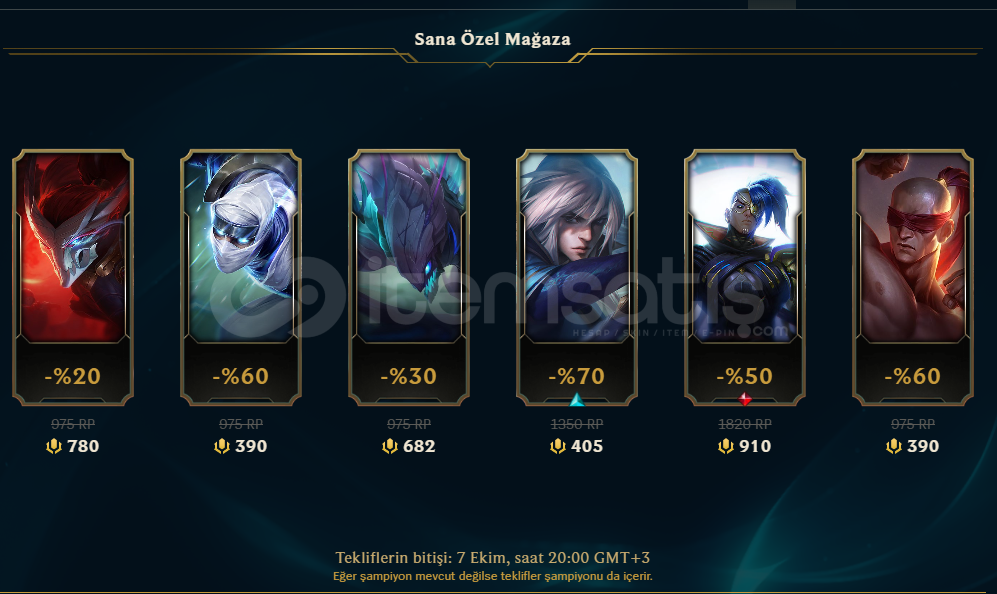Image resolution: width=997 pixels, height=594 pixels.
Task: Click the RP coin icon beside 405
Action: [558, 446]
